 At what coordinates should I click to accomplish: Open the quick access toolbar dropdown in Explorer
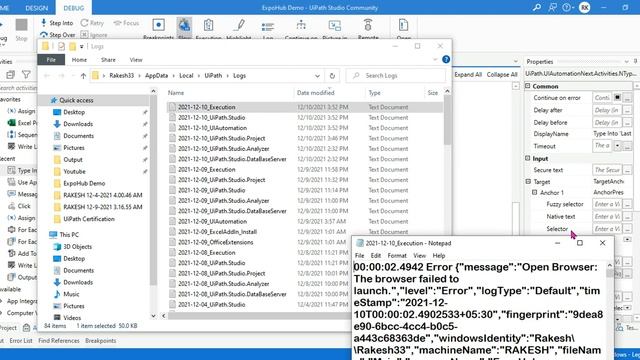[x=82, y=47]
